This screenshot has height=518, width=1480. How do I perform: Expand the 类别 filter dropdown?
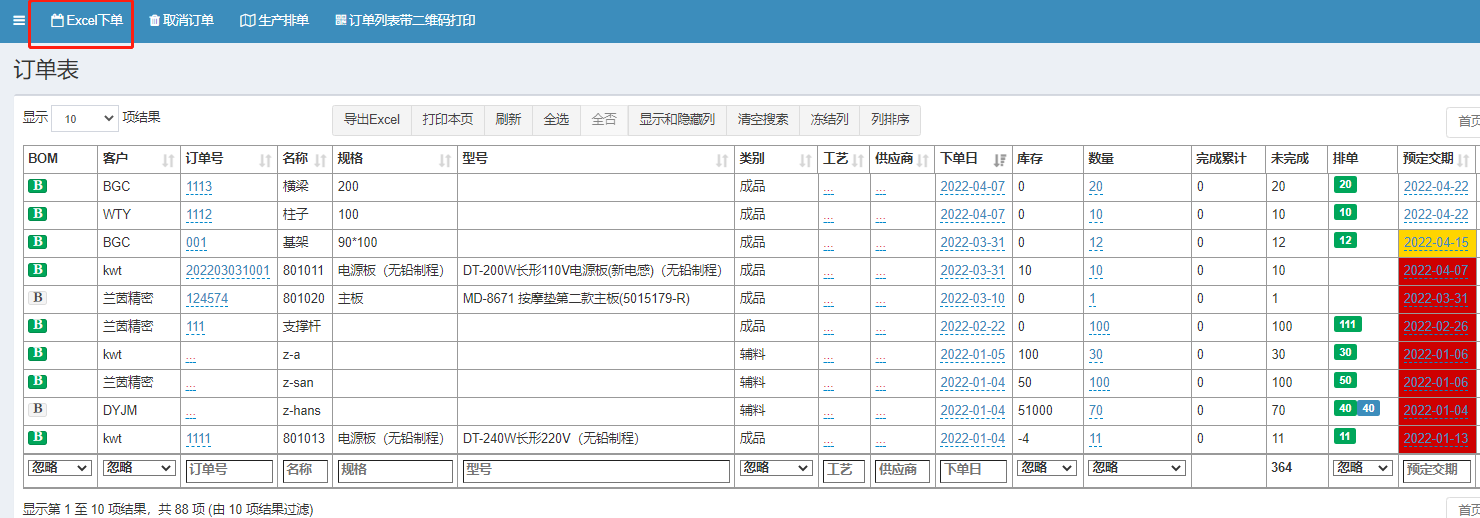[x=775, y=468]
